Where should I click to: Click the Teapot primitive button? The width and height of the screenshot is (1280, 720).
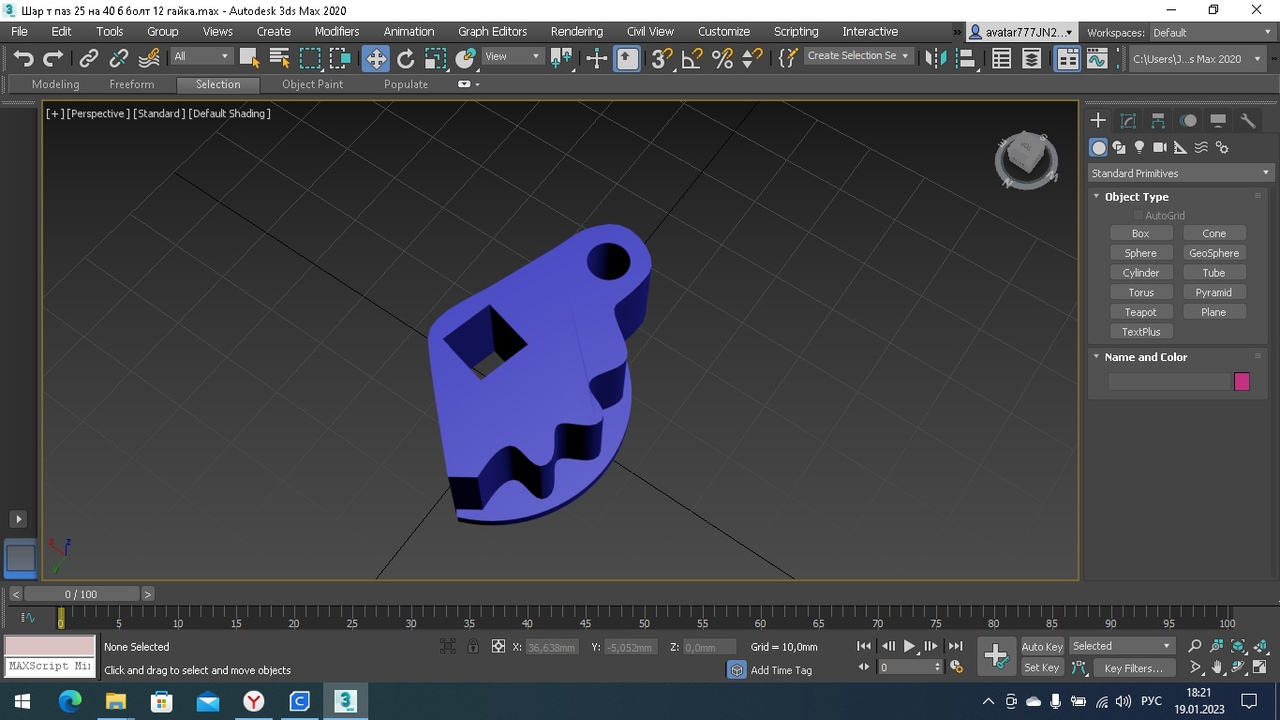1140,312
